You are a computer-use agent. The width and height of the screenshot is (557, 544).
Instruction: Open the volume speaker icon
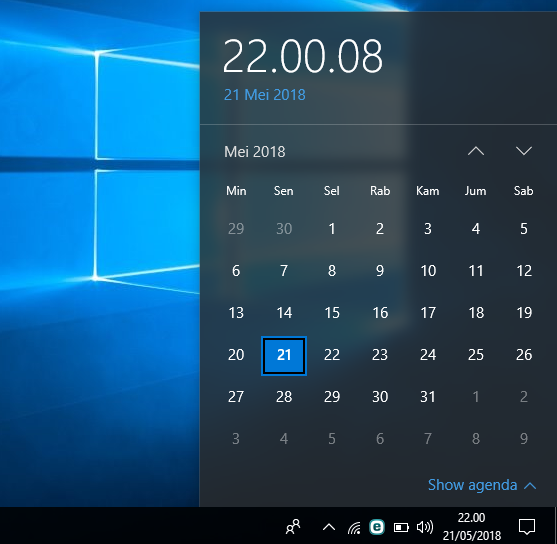pos(424,527)
